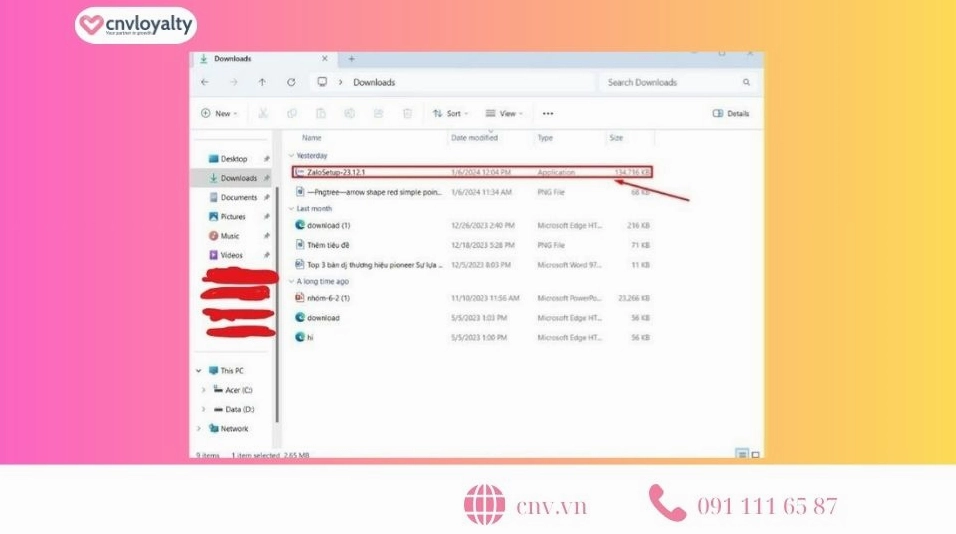Click the Paste toolbar icon

(x=321, y=113)
